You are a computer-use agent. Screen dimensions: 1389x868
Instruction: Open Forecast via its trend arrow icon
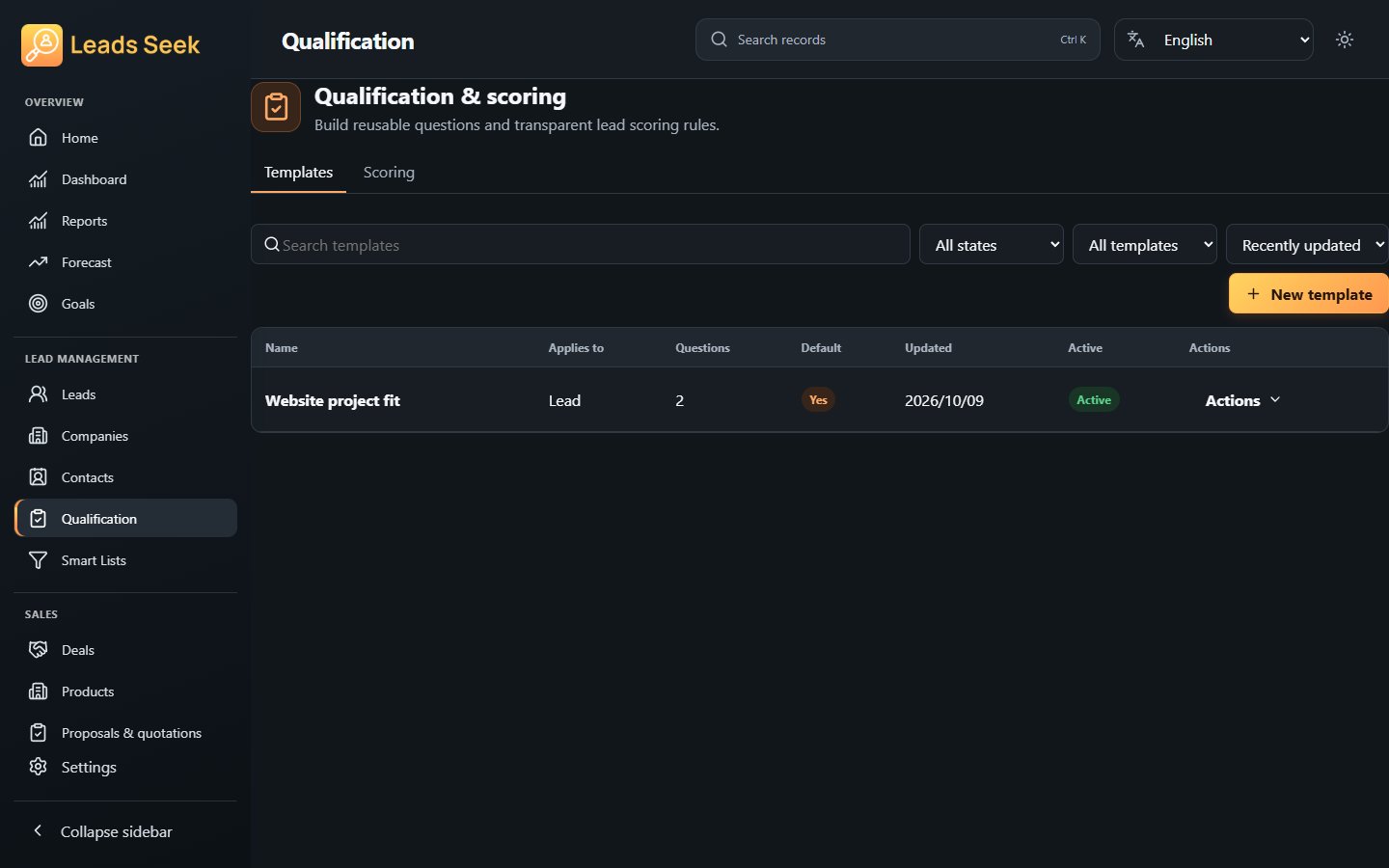pos(39,262)
